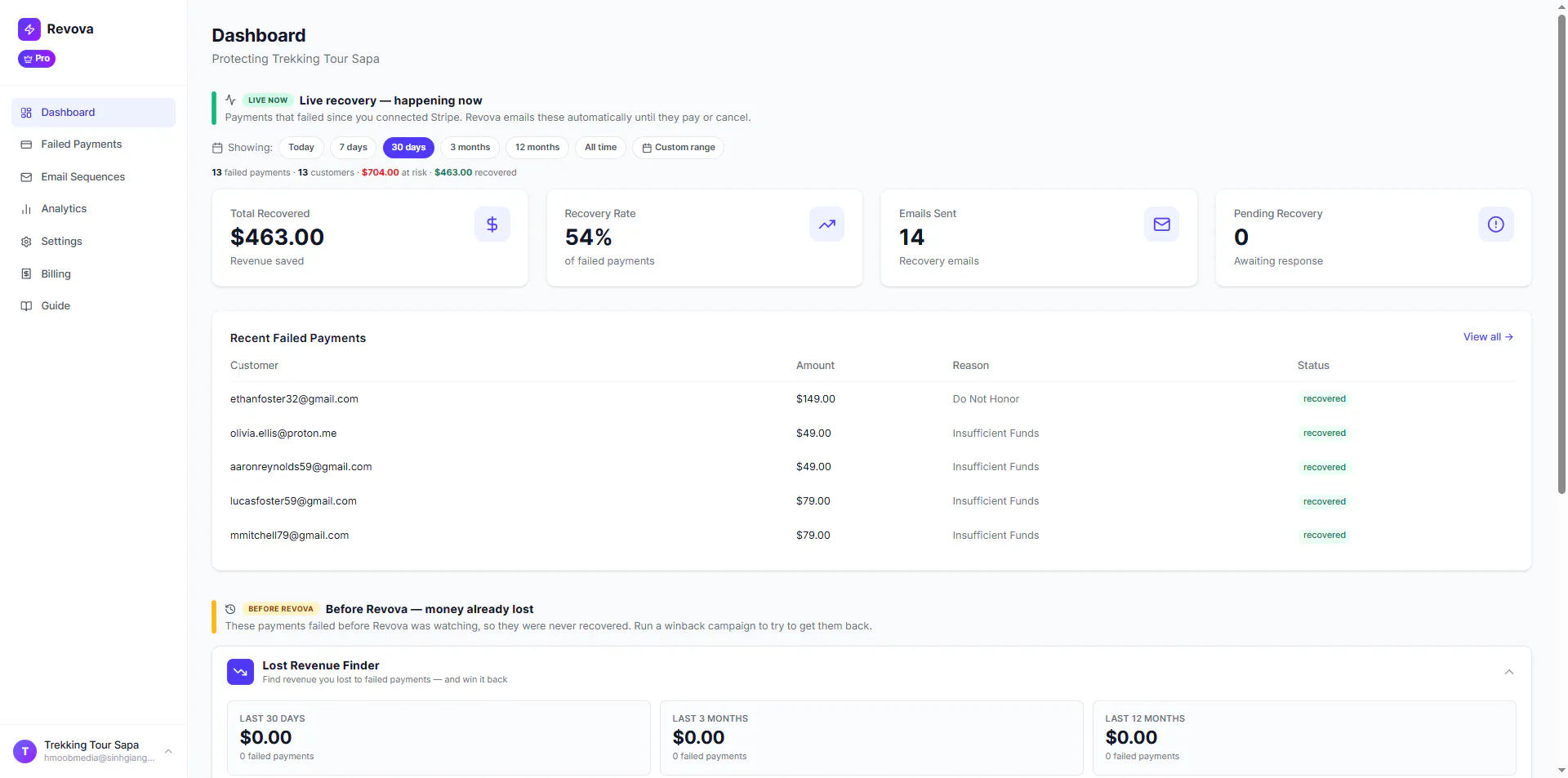
Task: Click the history clock icon by Before Revova
Action: coord(230,609)
